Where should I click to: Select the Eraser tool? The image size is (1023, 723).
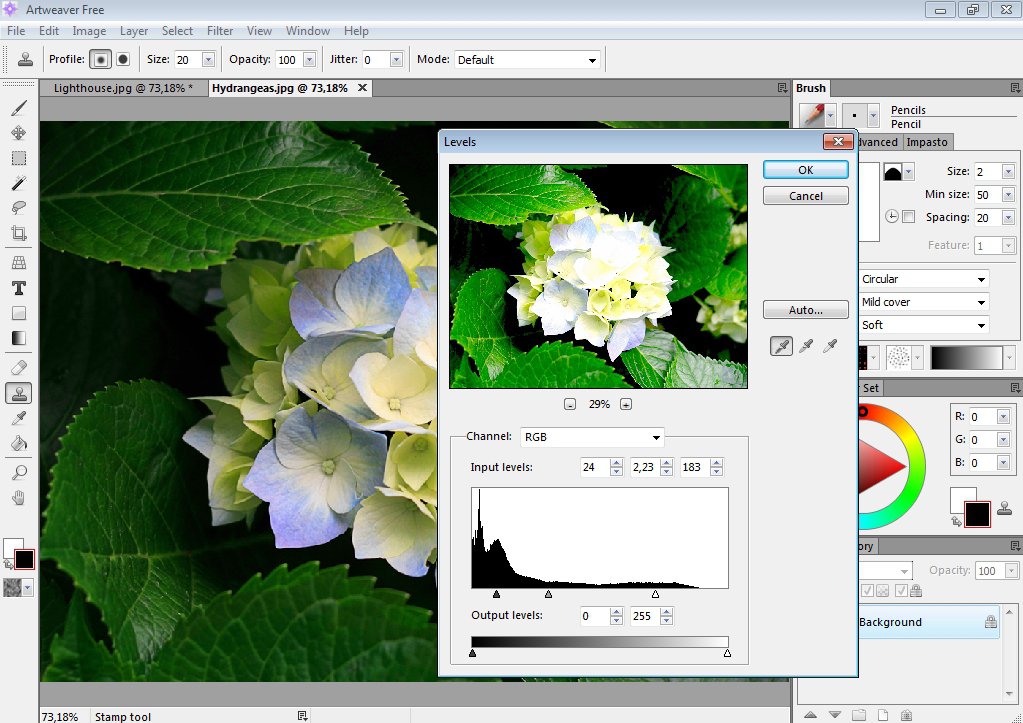[20, 367]
